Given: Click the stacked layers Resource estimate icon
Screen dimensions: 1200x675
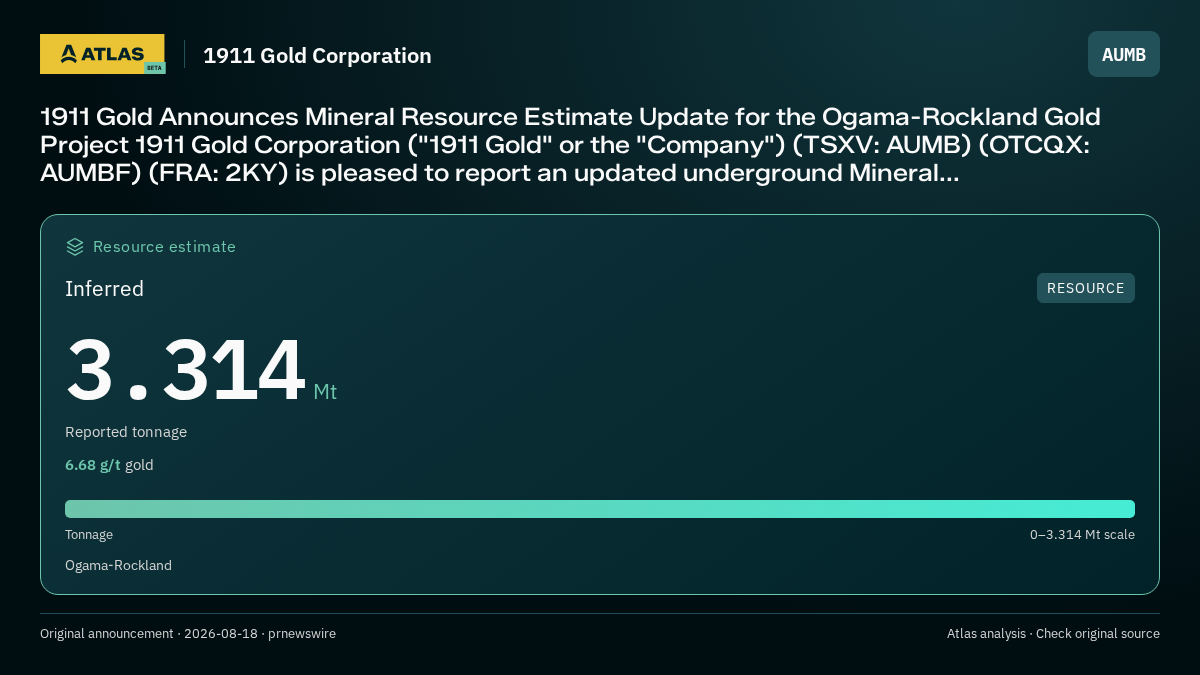Looking at the screenshot, I should tap(75, 246).
